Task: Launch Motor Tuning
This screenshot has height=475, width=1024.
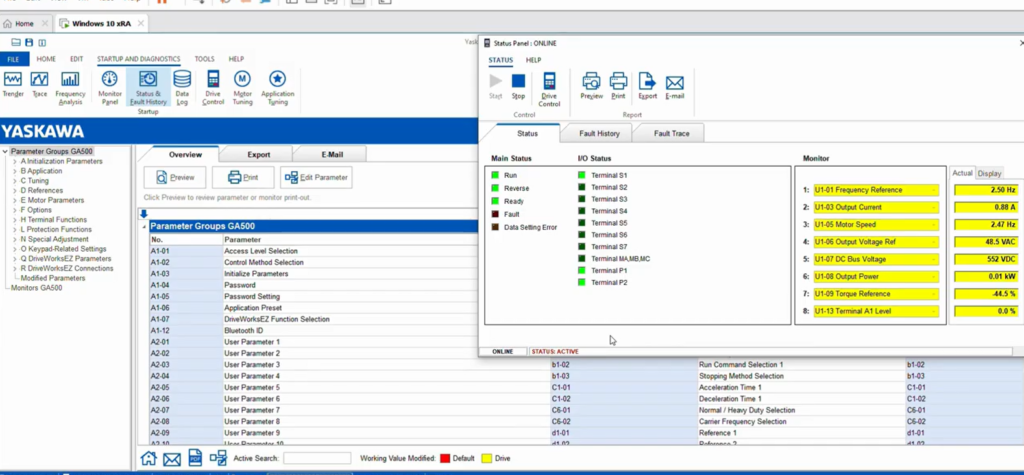Action: (x=242, y=85)
